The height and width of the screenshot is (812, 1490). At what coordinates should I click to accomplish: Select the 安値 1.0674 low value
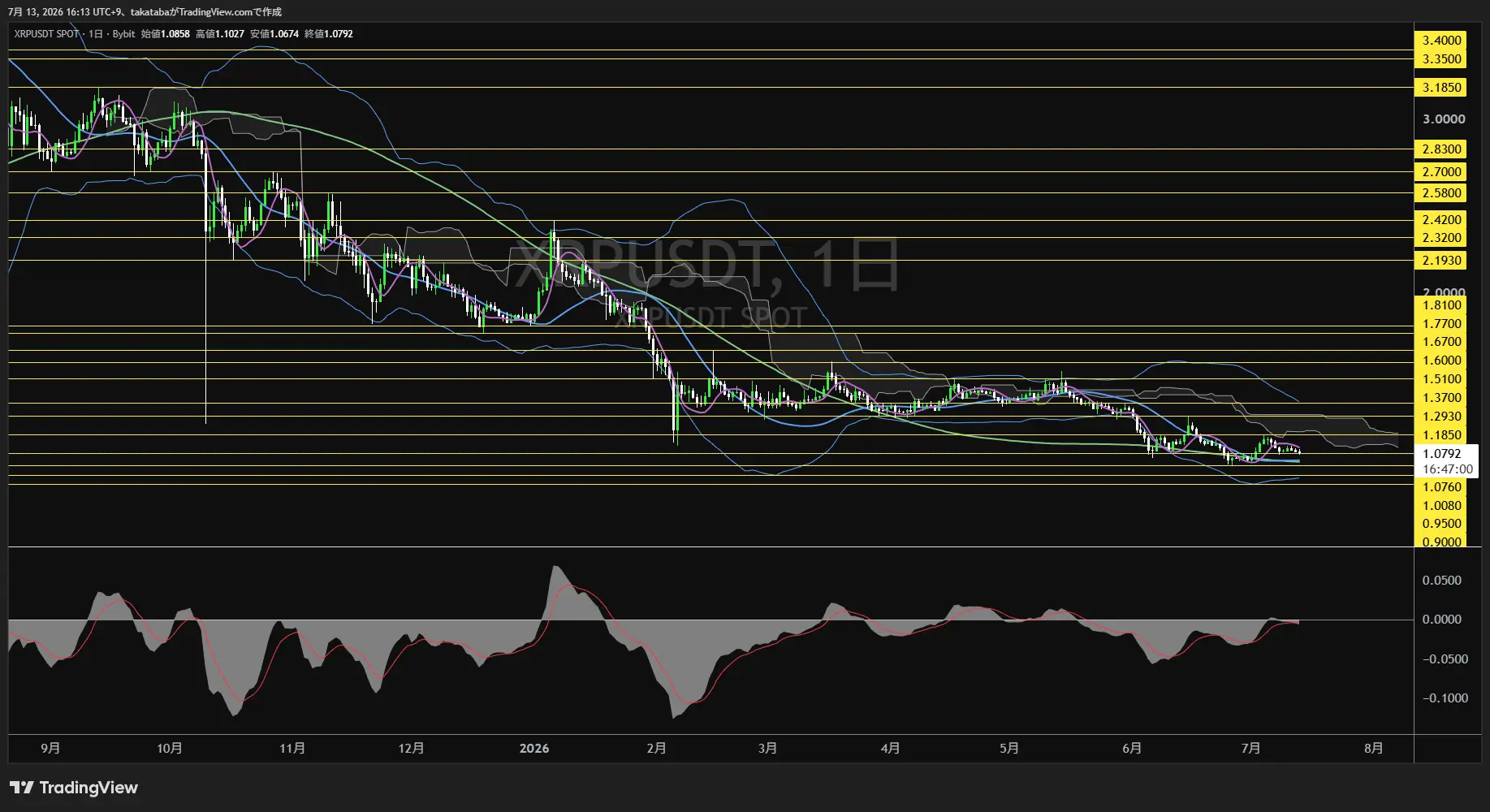click(274, 34)
